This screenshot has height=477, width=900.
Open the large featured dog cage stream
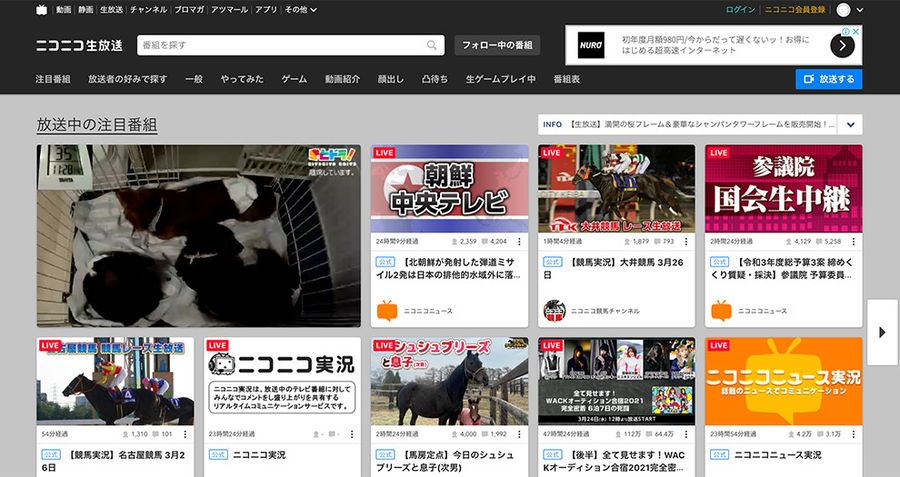pyautogui.click(x=199, y=236)
